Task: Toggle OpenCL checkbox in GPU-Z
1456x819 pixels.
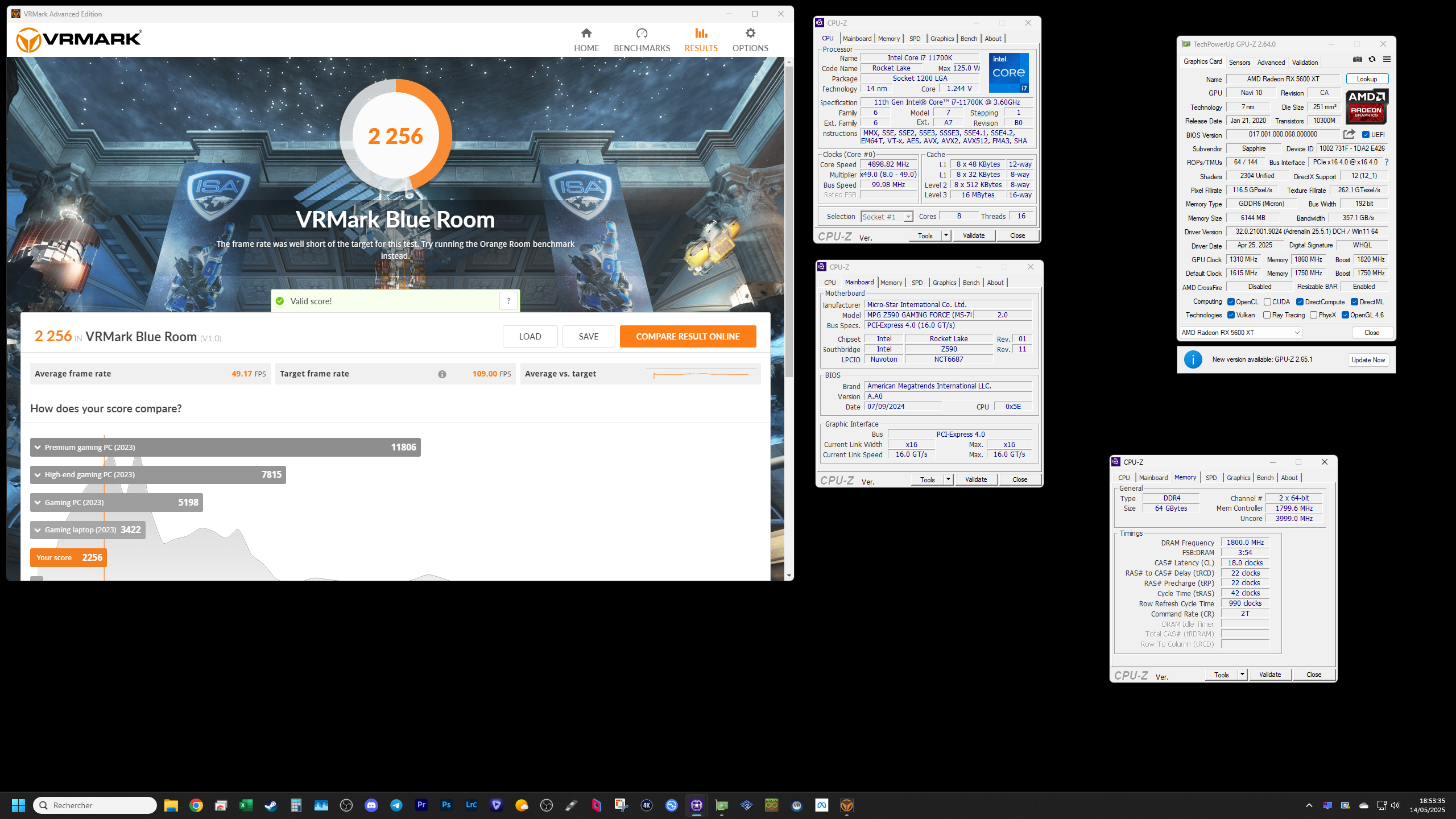Action: (1231, 302)
